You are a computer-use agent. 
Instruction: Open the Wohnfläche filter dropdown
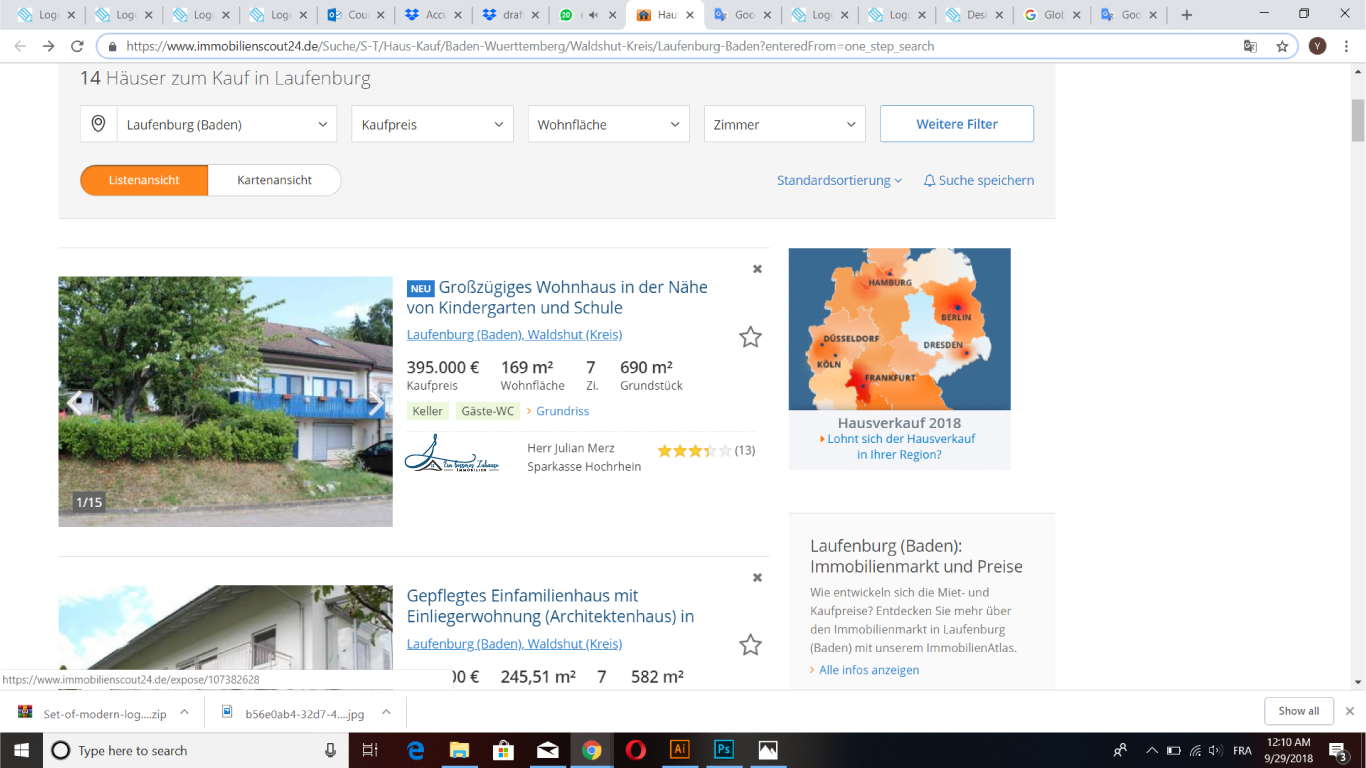click(608, 124)
